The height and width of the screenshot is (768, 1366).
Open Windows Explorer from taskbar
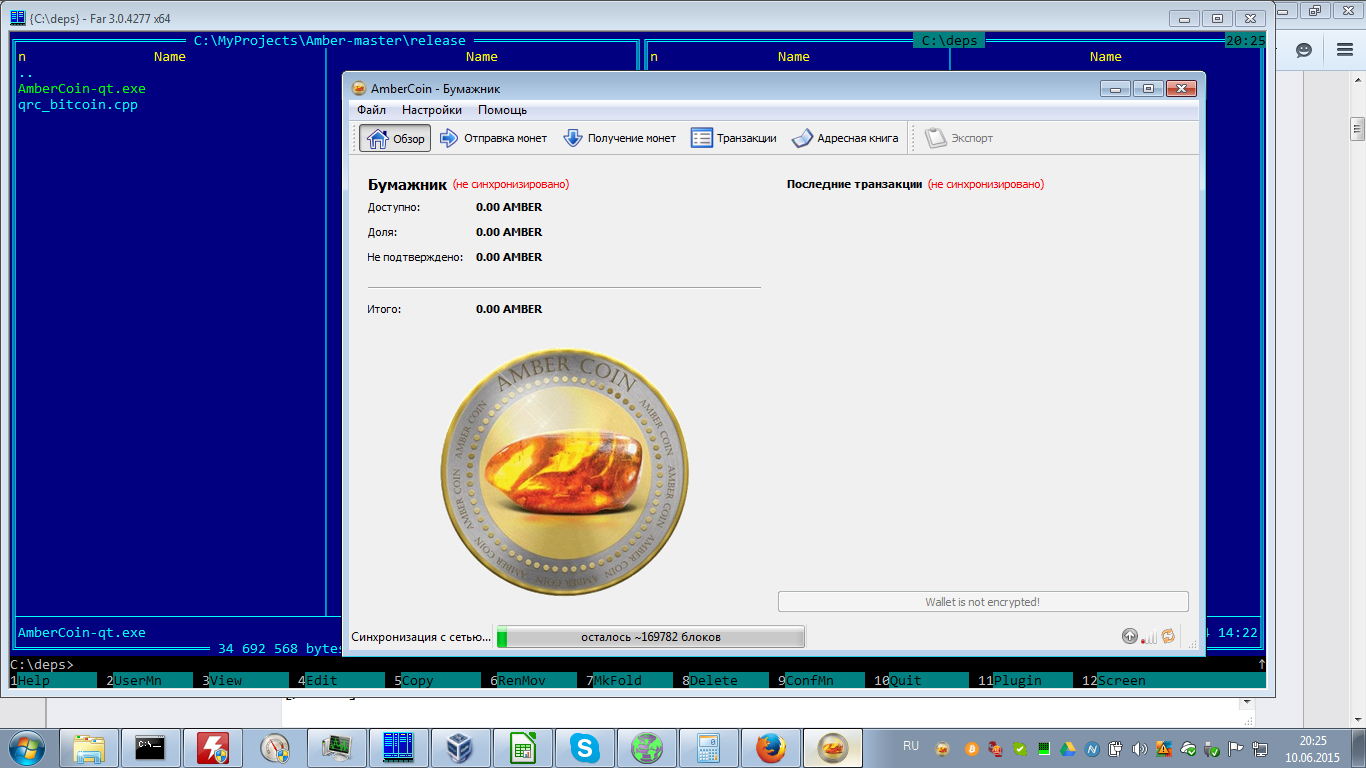[89, 747]
